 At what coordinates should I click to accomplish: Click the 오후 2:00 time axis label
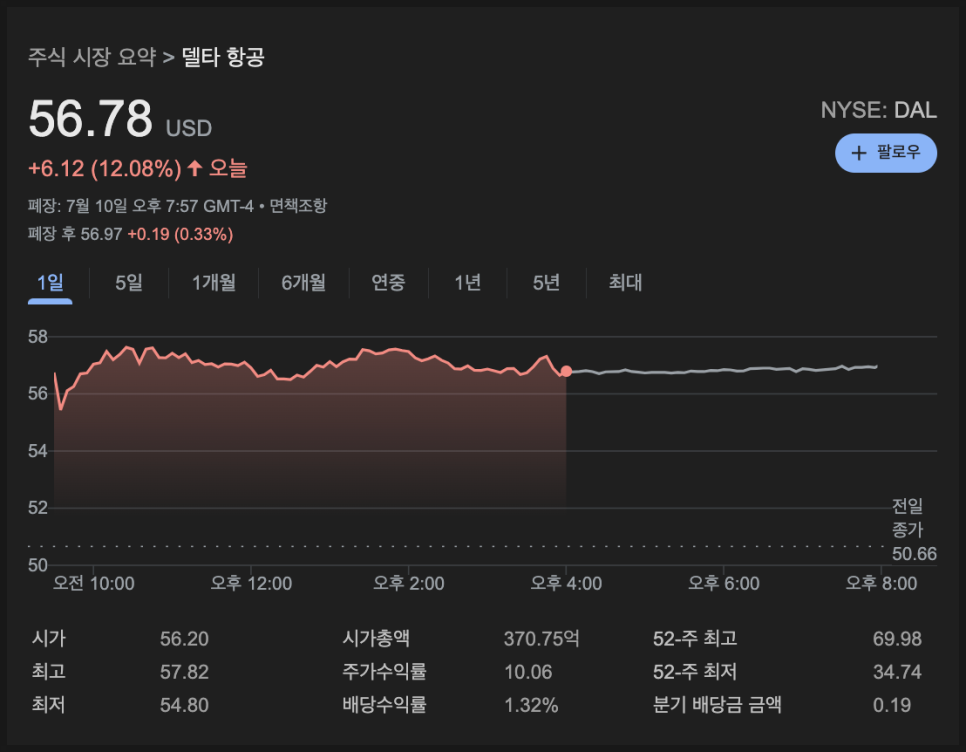[x=408, y=583]
